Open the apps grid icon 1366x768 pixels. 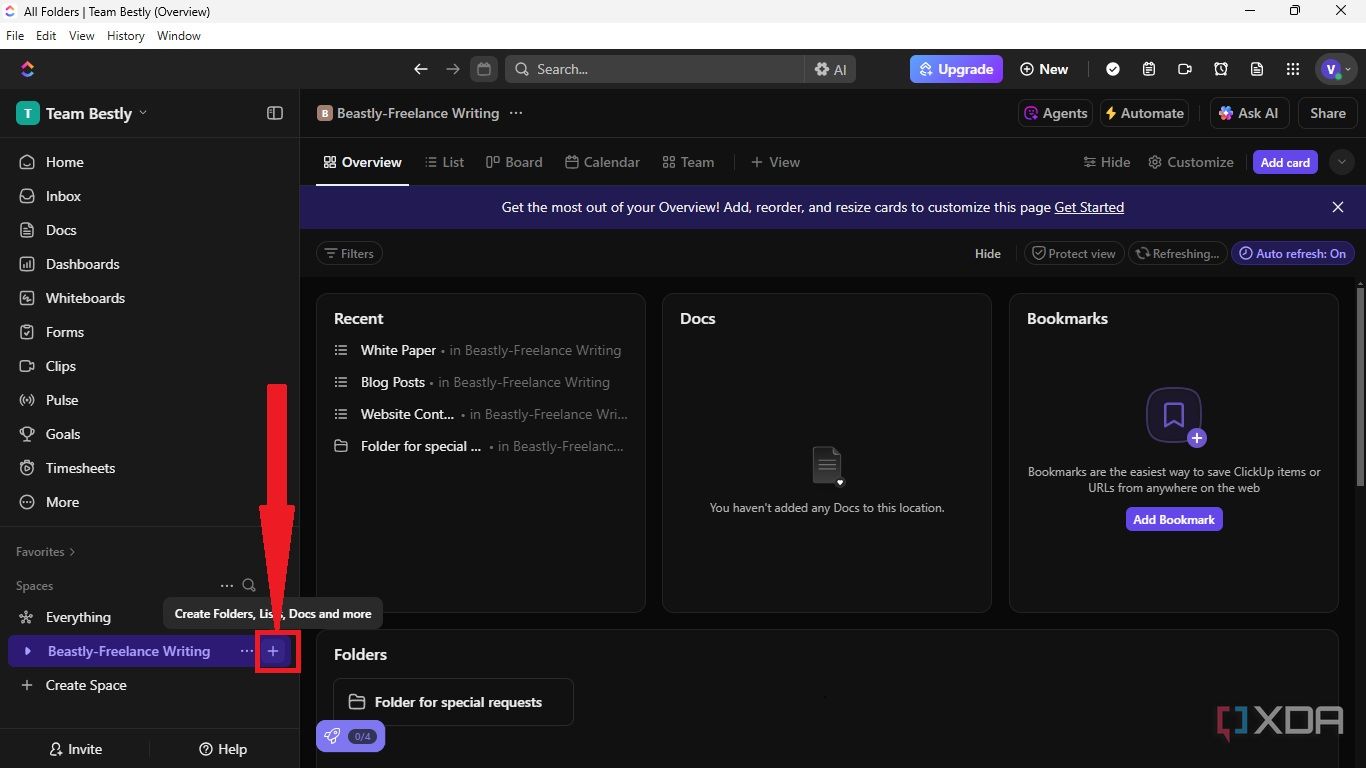[x=1293, y=69]
